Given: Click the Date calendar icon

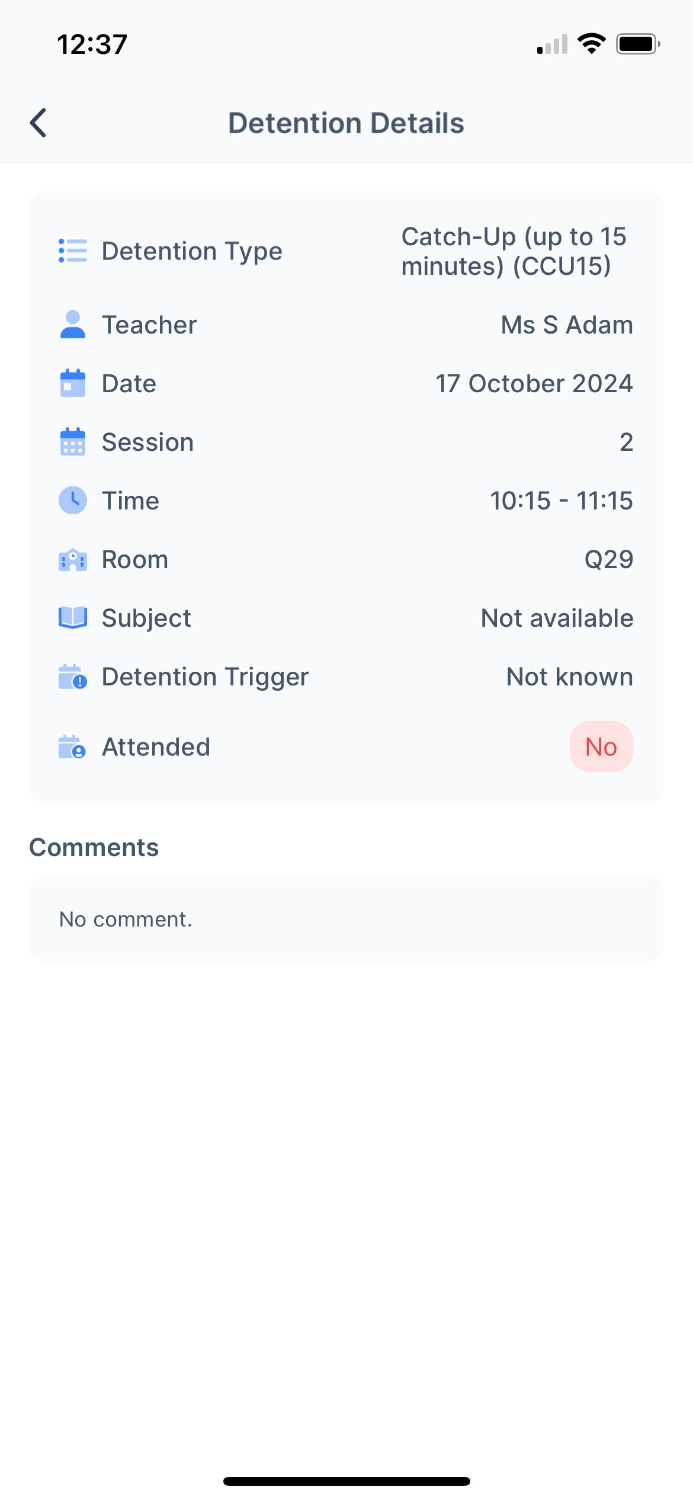Looking at the screenshot, I should (x=73, y=384).
